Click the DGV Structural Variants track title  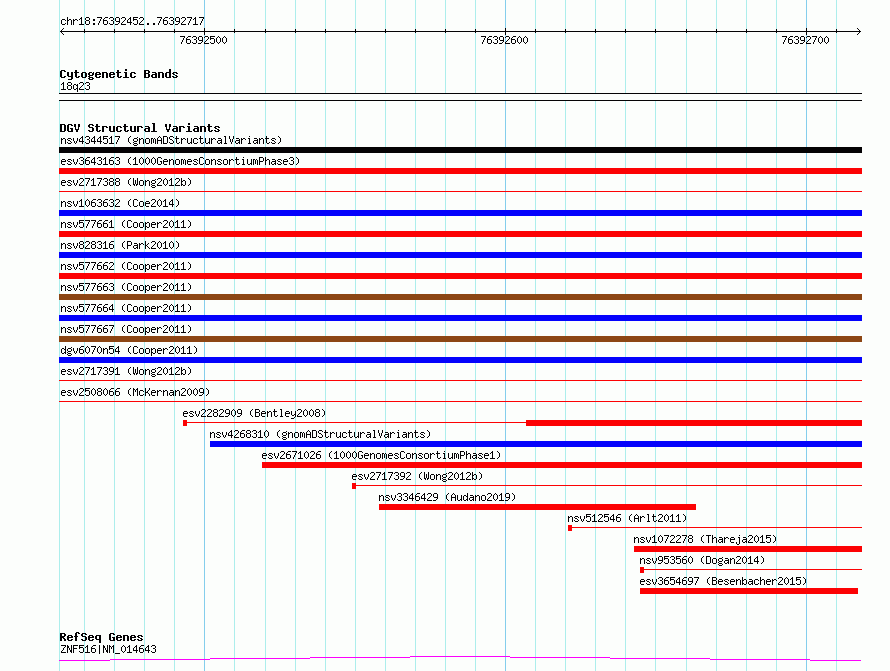[140, 128]
